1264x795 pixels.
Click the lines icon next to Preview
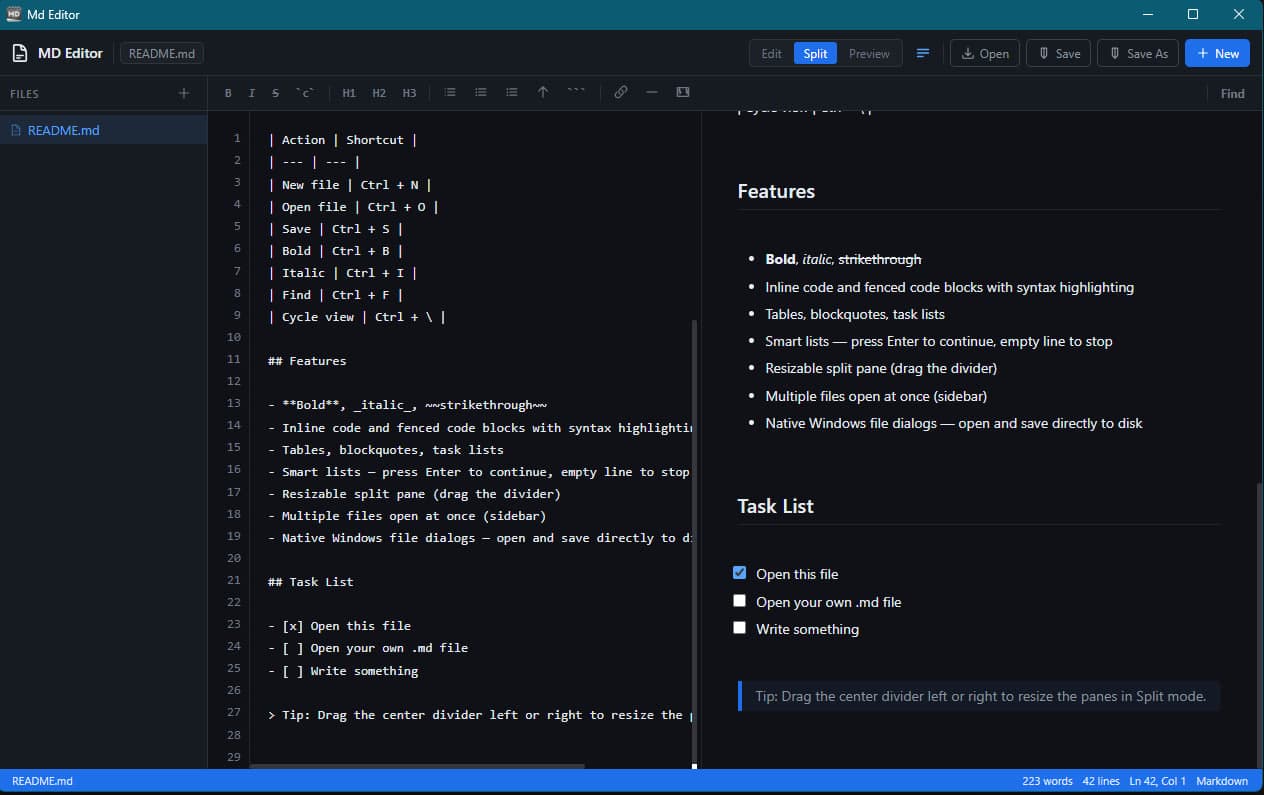pos(923,53)
